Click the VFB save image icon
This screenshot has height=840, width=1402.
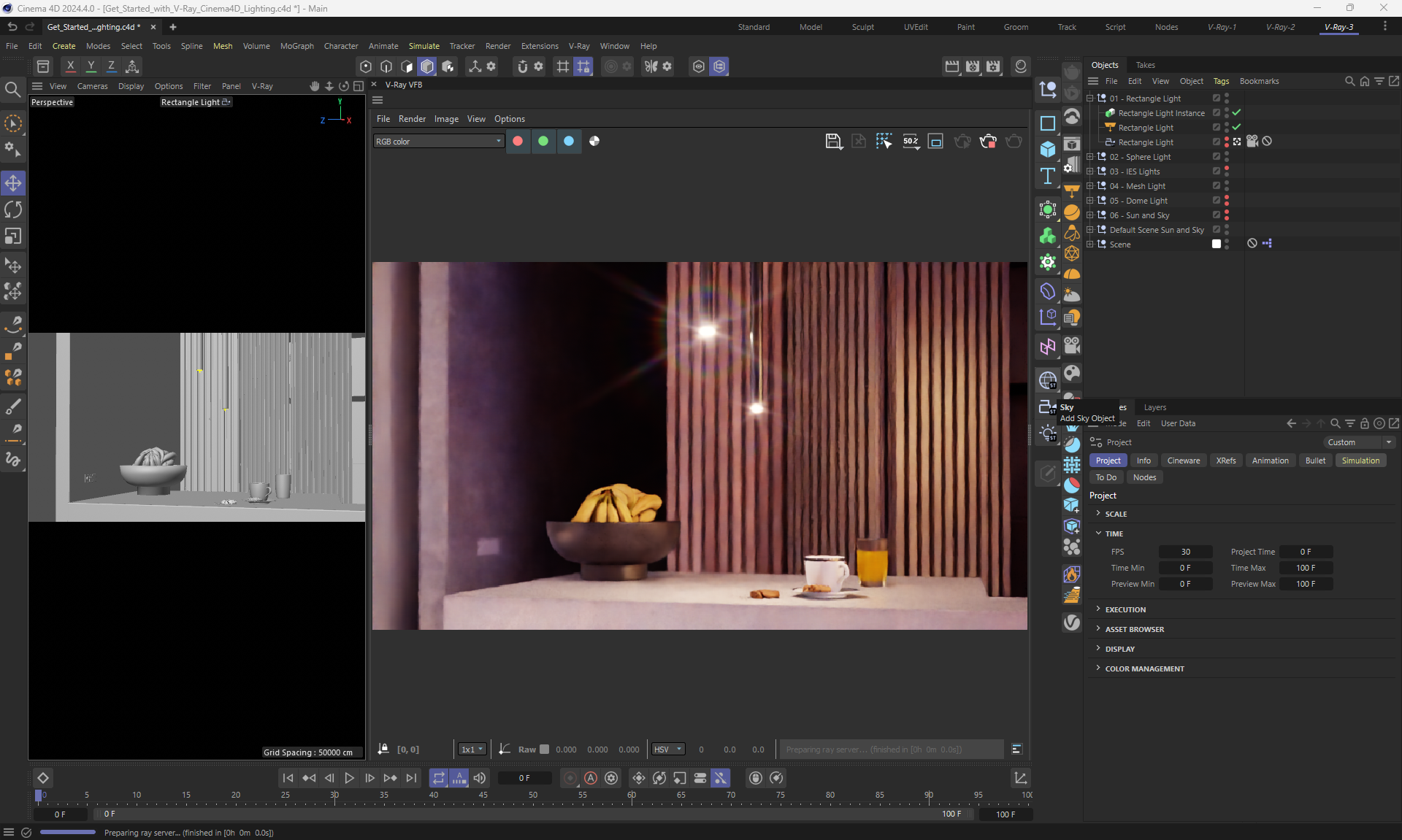833,142
